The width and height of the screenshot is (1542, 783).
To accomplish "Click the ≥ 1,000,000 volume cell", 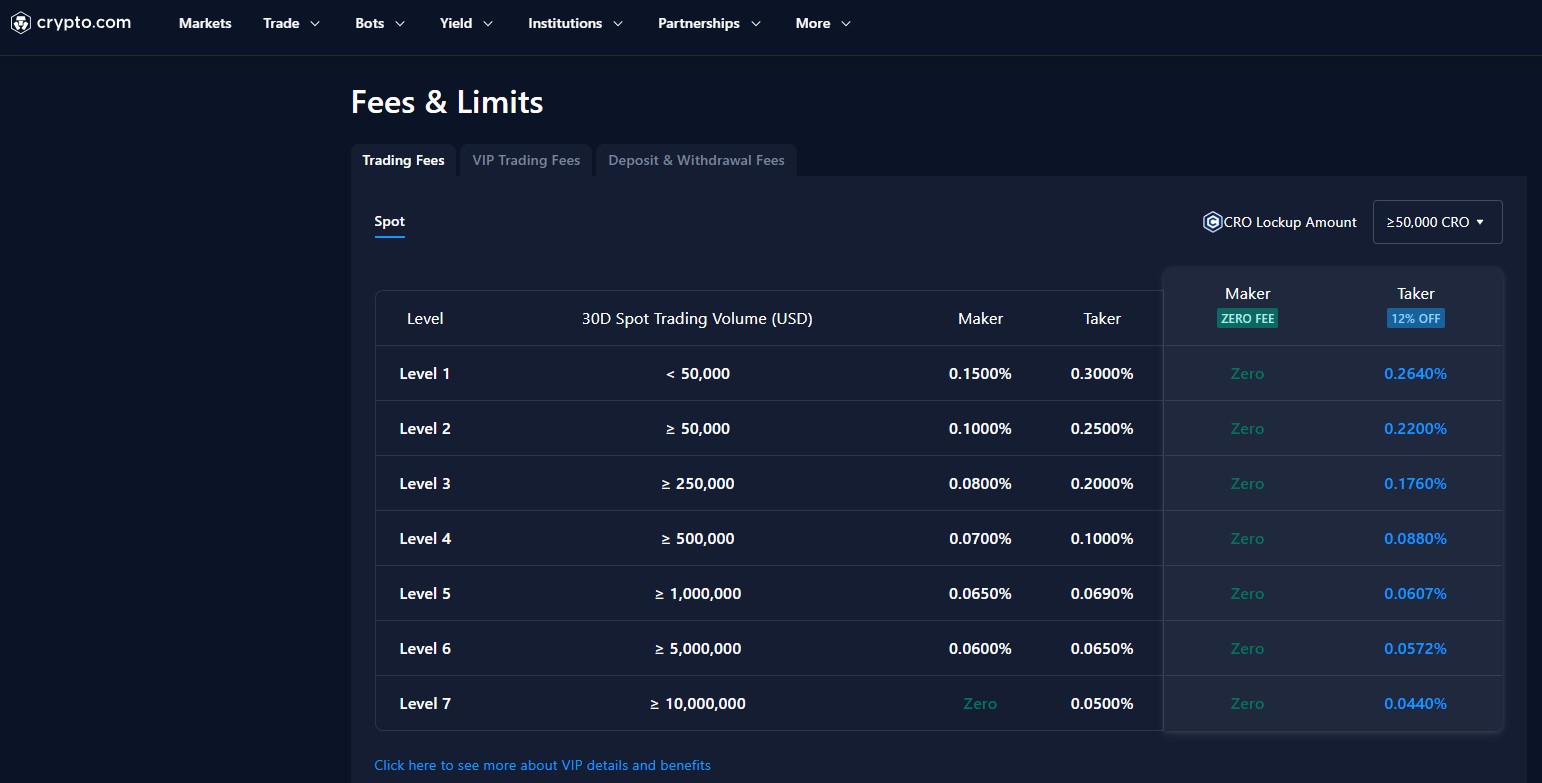I will pyautogui.click(x=698, y=594).
